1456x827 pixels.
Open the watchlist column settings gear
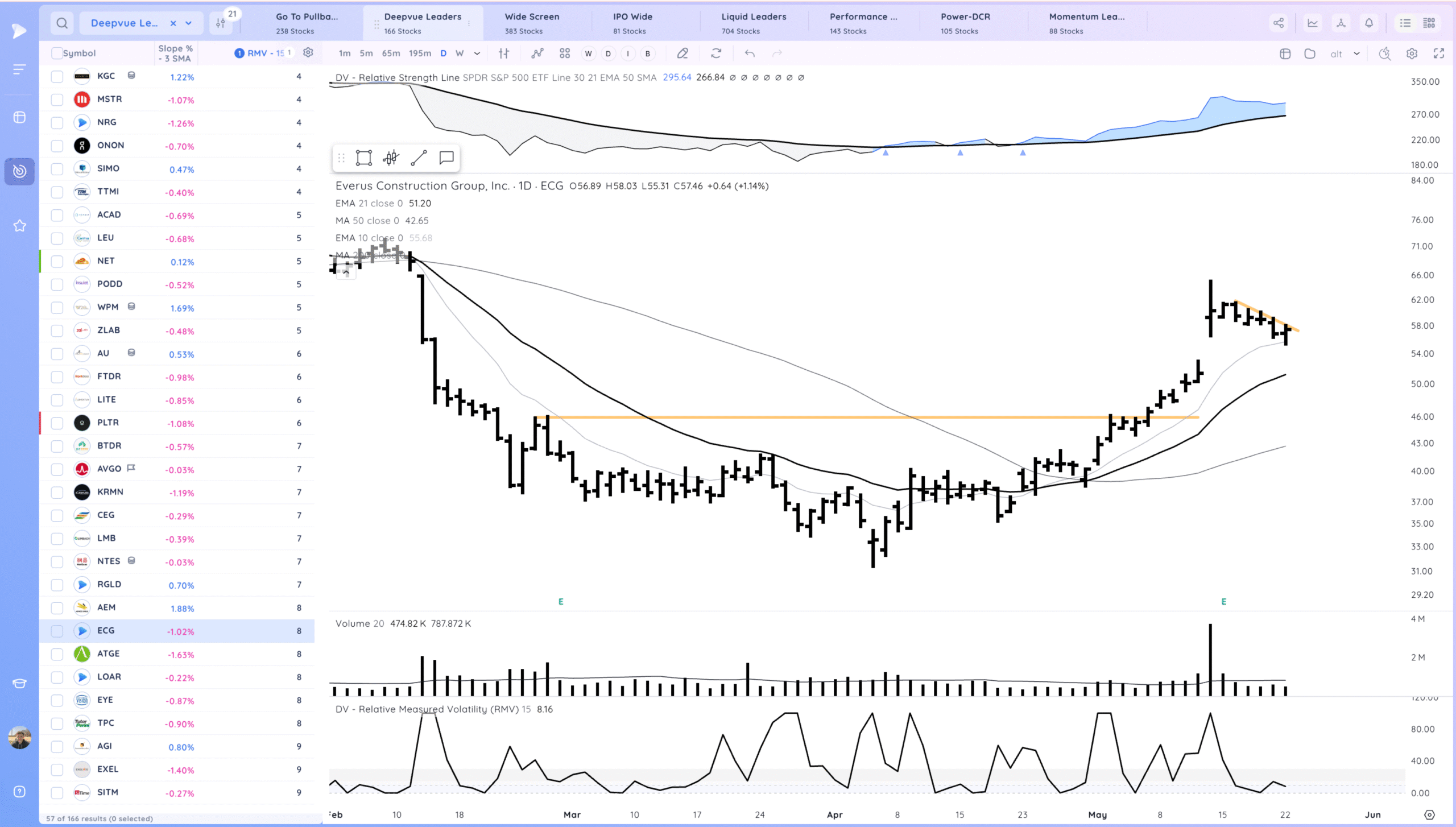(308, 53)
